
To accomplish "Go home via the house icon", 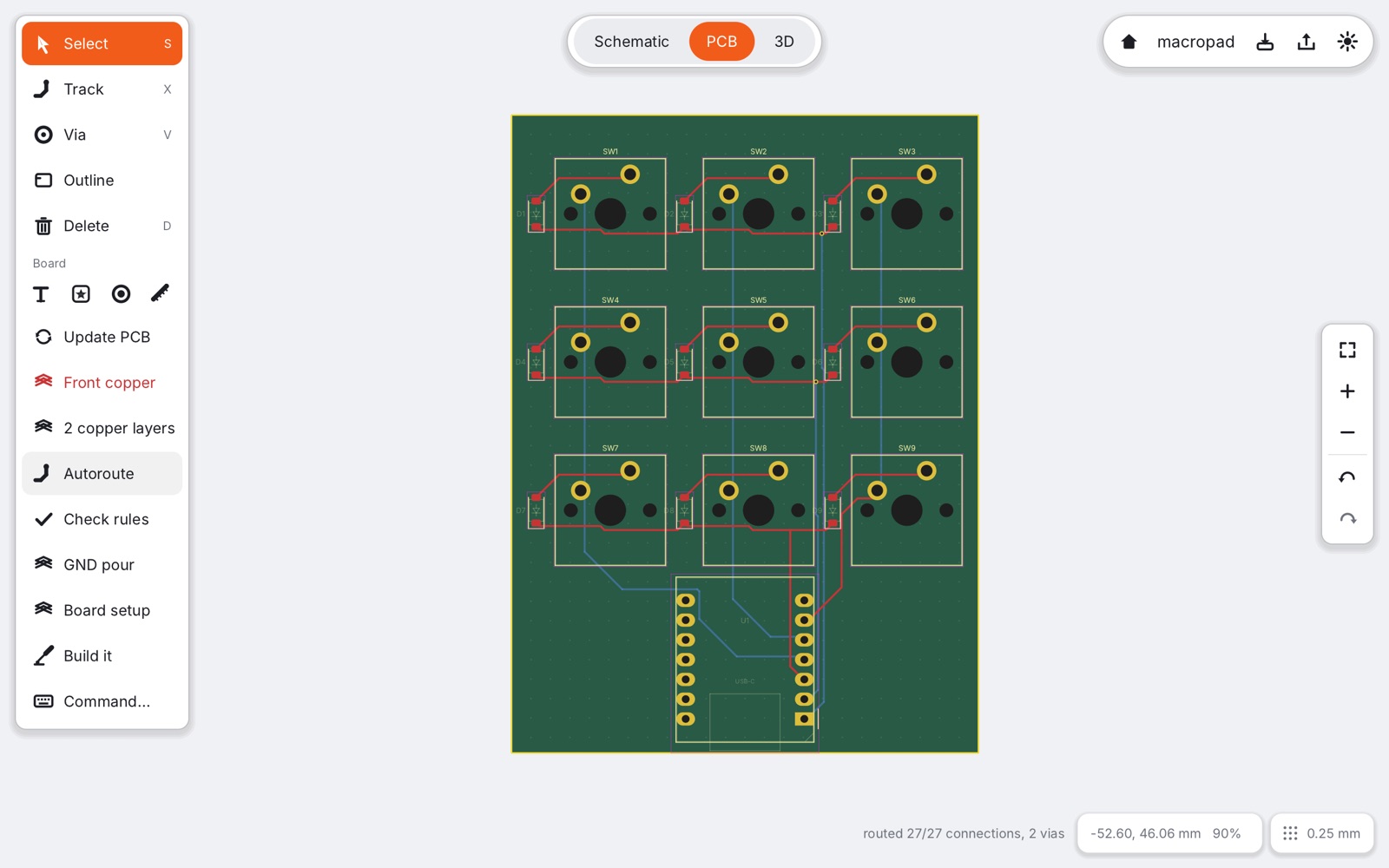I will (1129, 42).
